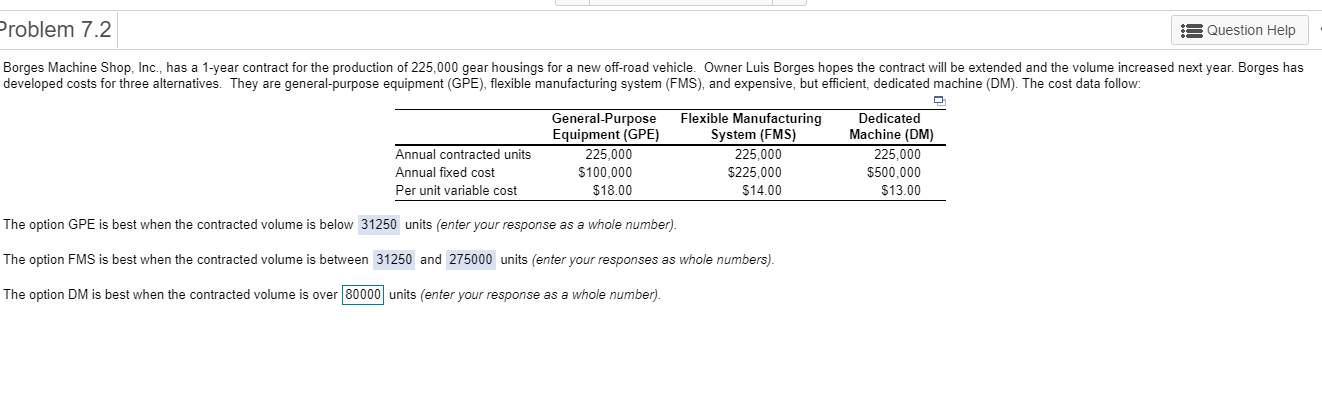Click the GPE fixed cost value $100,000
Image resolution: width=1322 pixels, height=404 pixels.
[606, 172]
